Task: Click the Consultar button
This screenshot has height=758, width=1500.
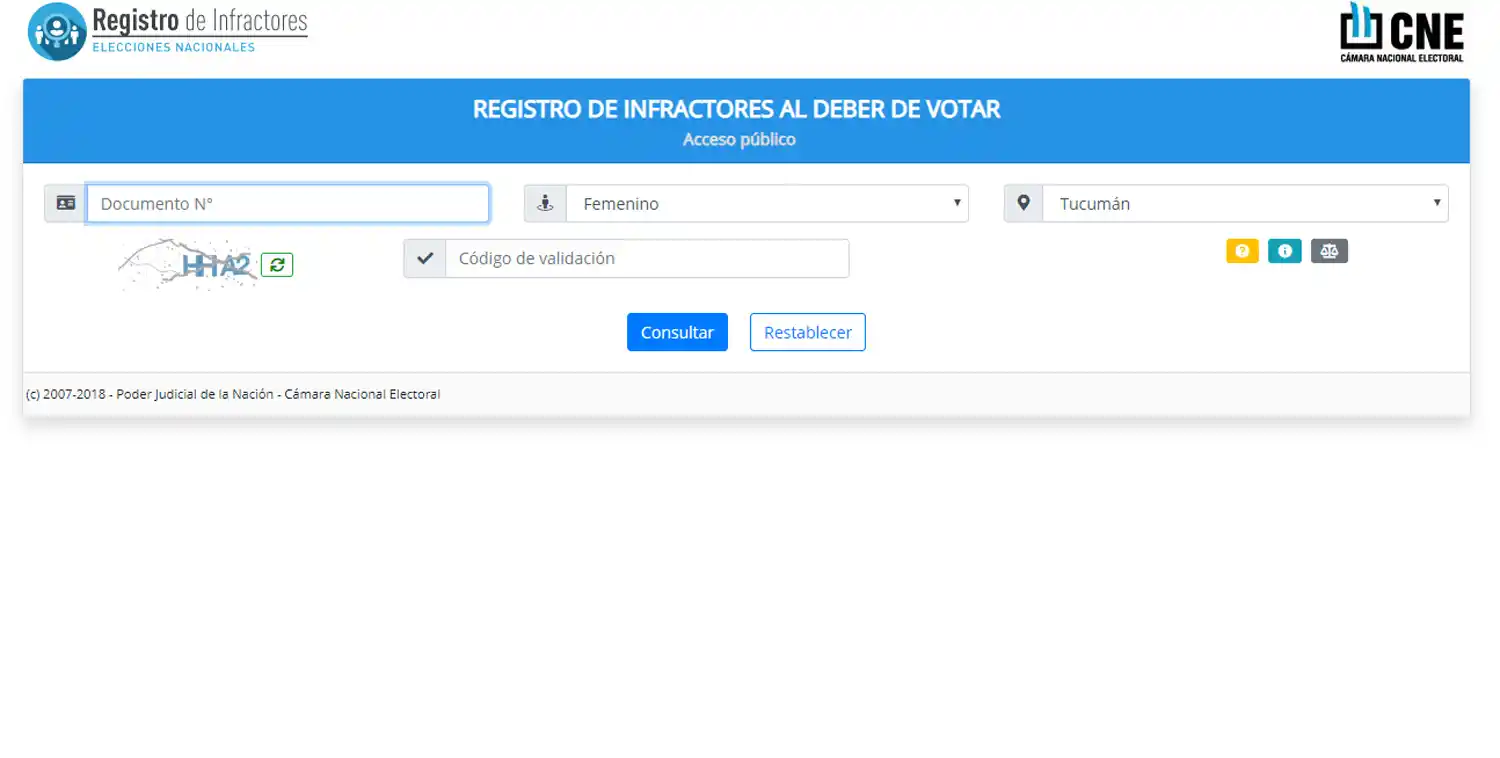Action: [677, 331]
